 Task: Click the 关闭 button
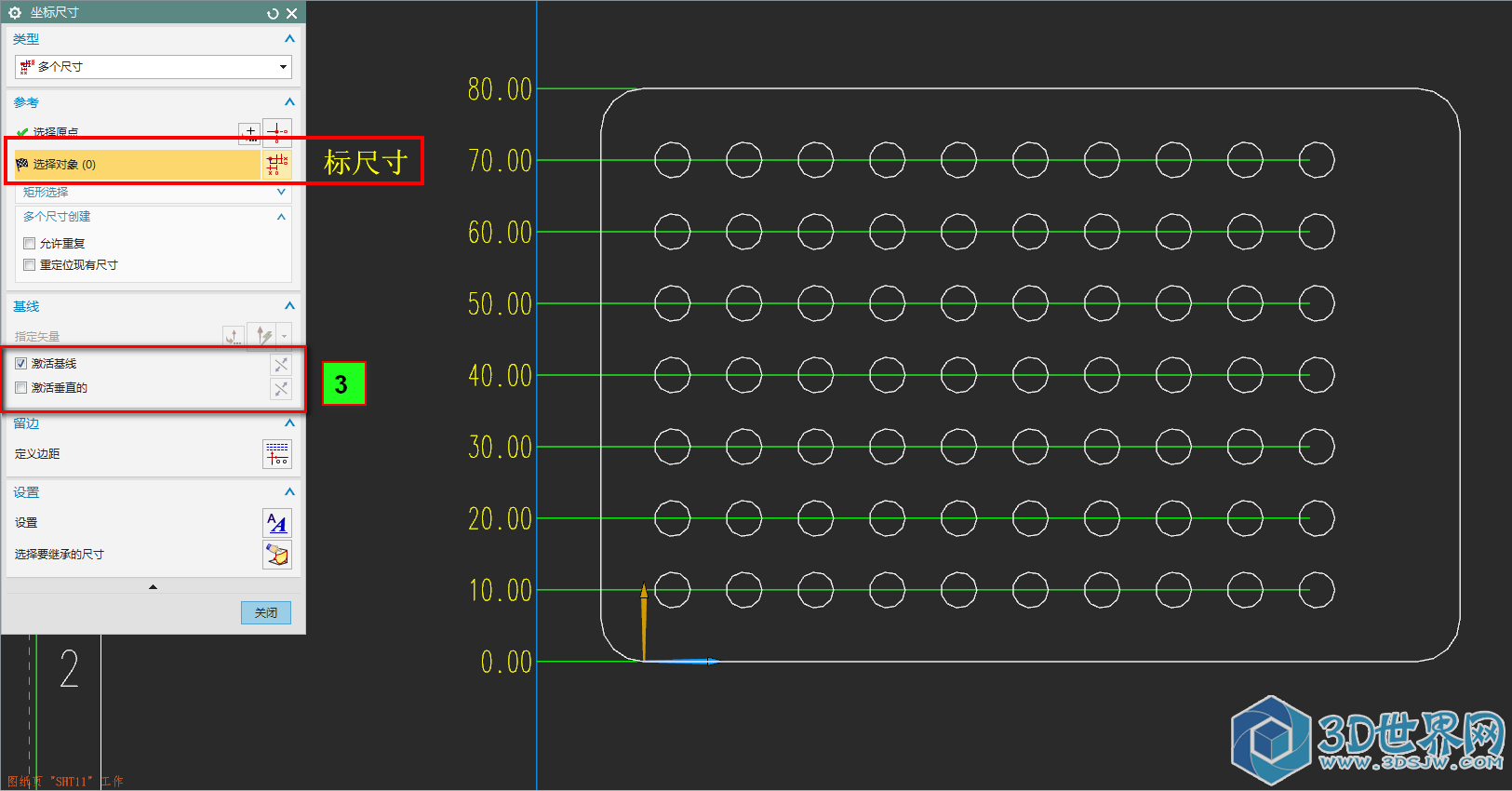(x=266, y=612)
